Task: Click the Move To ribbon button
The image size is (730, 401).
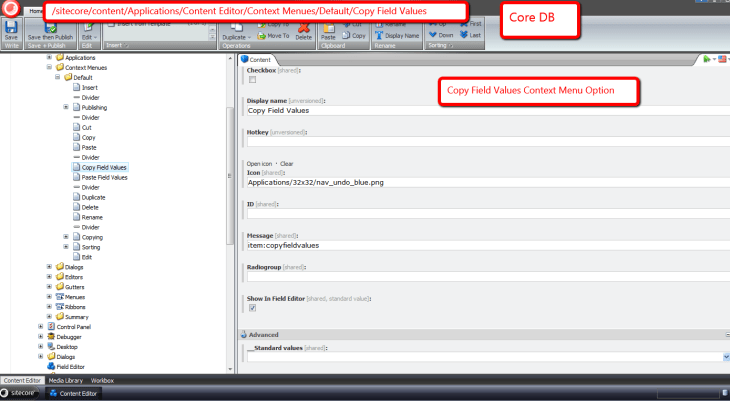Action: (273, 35)
